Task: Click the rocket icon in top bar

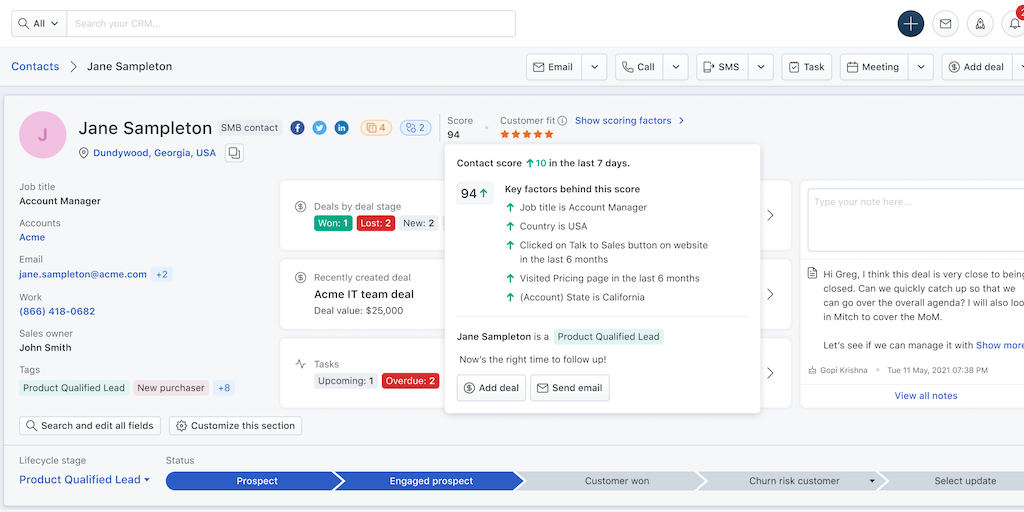Action: click(979, 24)
